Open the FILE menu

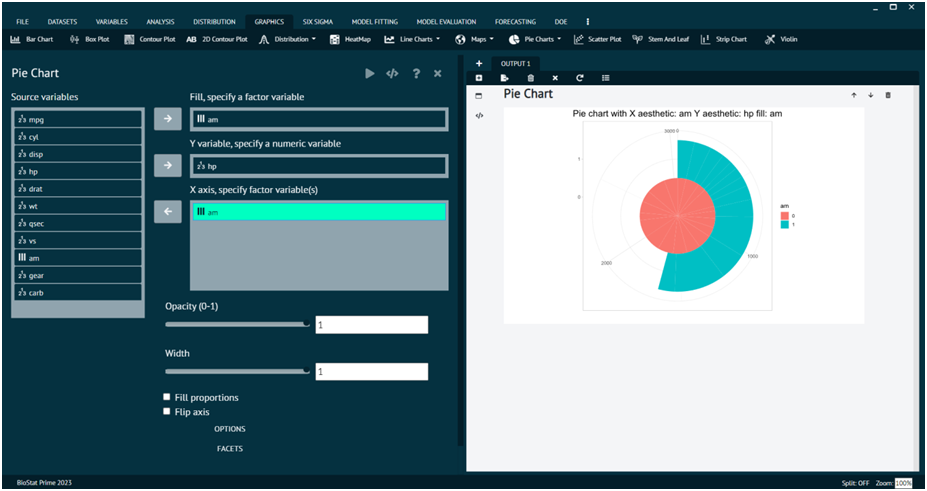click(x=22, y=22)
